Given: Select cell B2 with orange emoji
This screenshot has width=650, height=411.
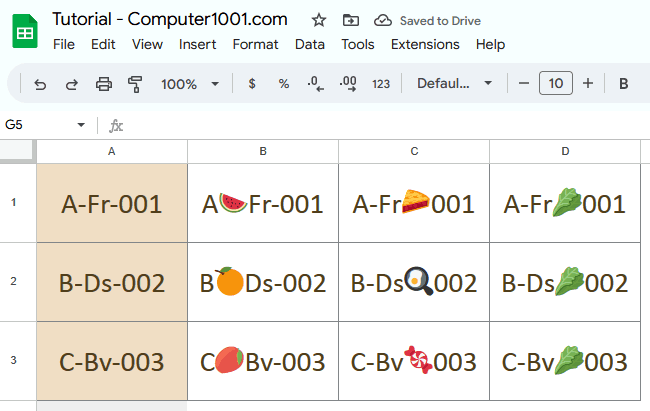Looking at the screenshot, I should pyautogui.click(x=263, y=282).
